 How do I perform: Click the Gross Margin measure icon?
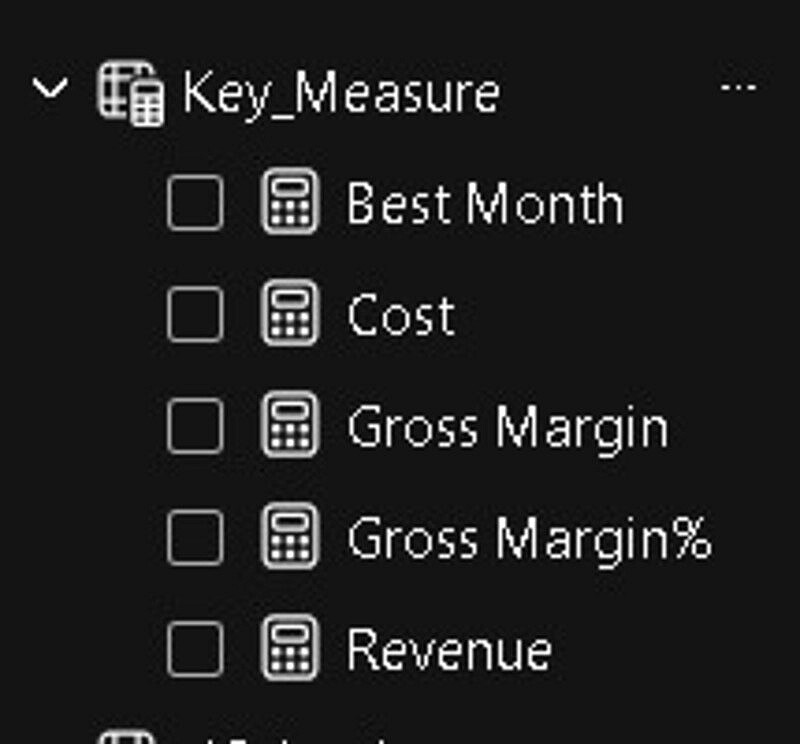[290, 427]
